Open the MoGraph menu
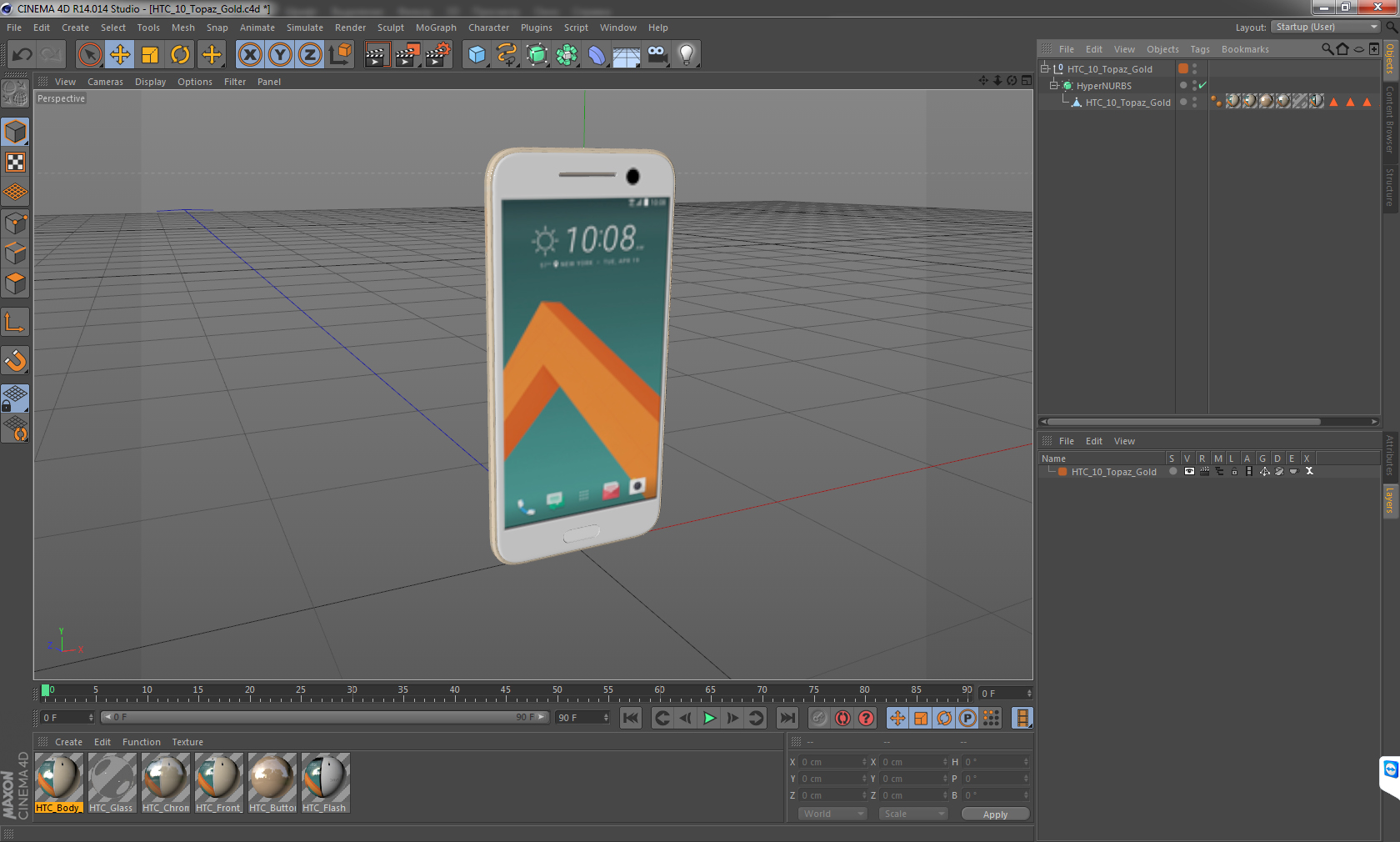Screen dimensions: 1400x842 click(436, 28)
